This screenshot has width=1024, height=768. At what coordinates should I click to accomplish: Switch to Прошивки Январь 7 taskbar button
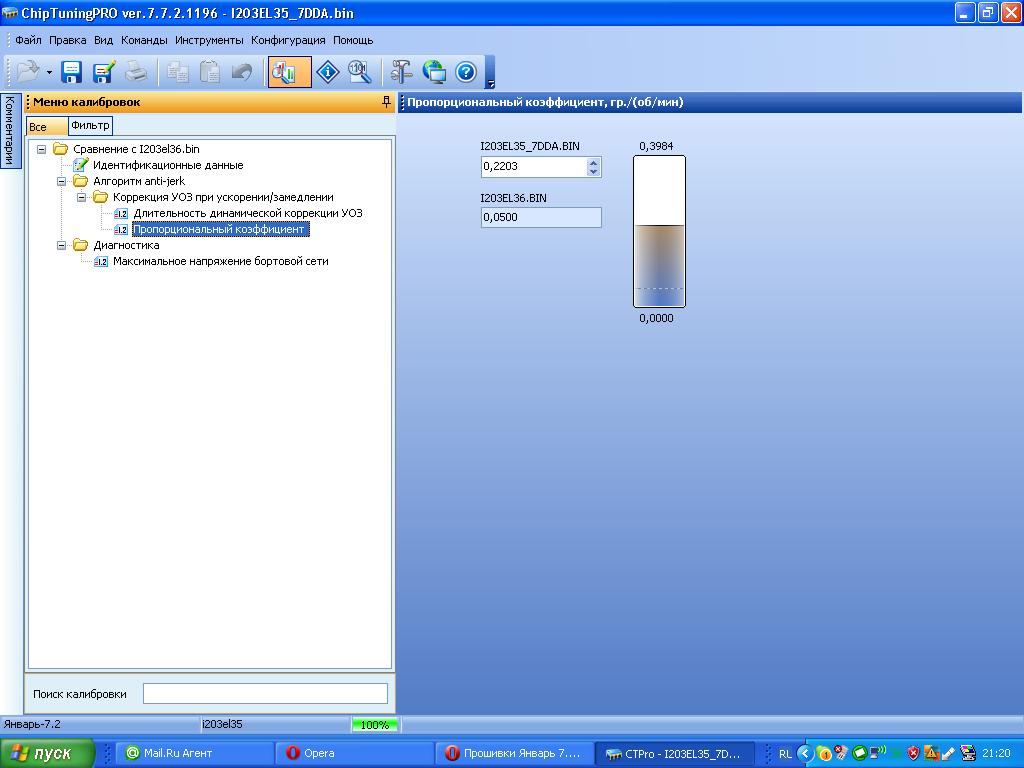pyautogui.click(x=513, y=754)
